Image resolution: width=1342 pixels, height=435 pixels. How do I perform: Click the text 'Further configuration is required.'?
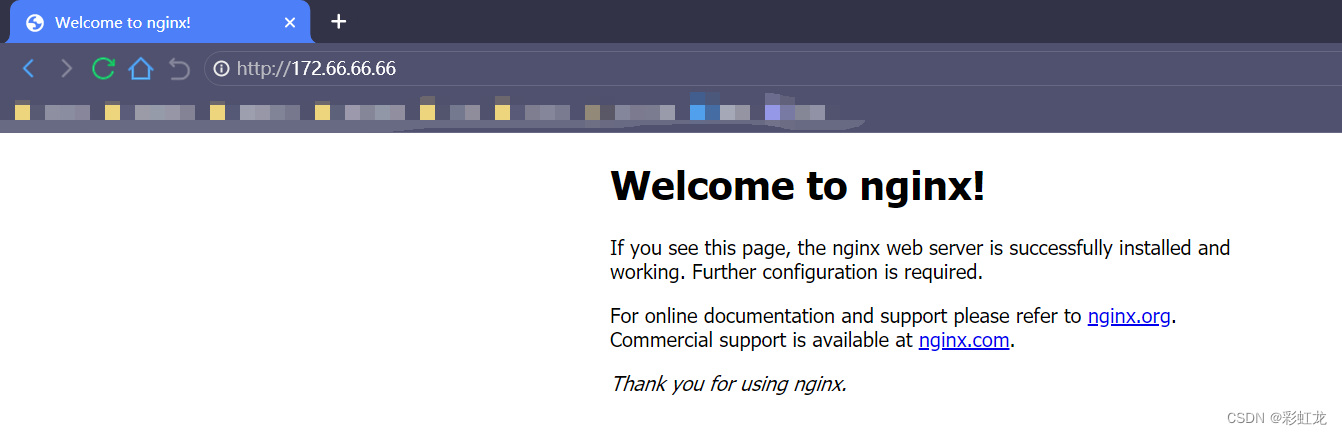(837, 271)
